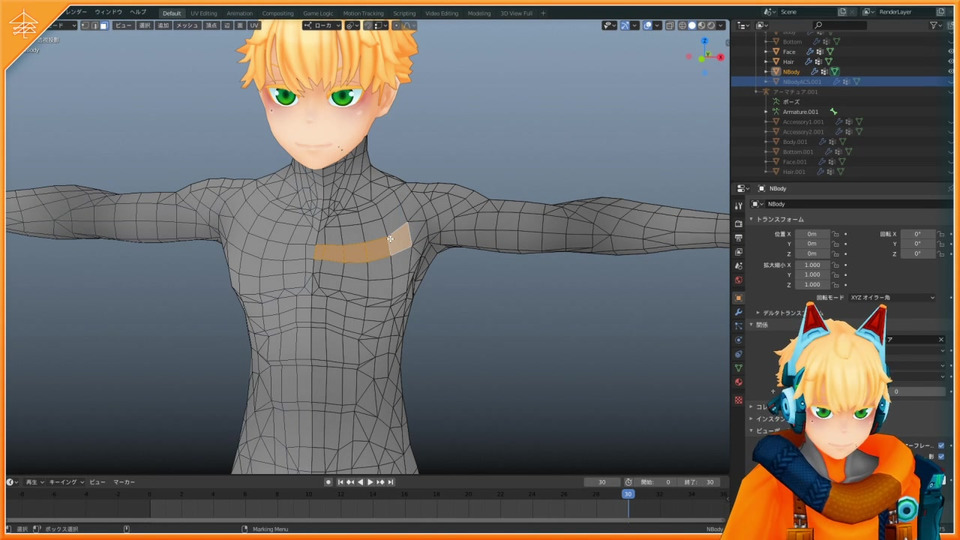Click new scene button beside Scene field
Screen dimensions: 960x540
[x=842, y=12]
